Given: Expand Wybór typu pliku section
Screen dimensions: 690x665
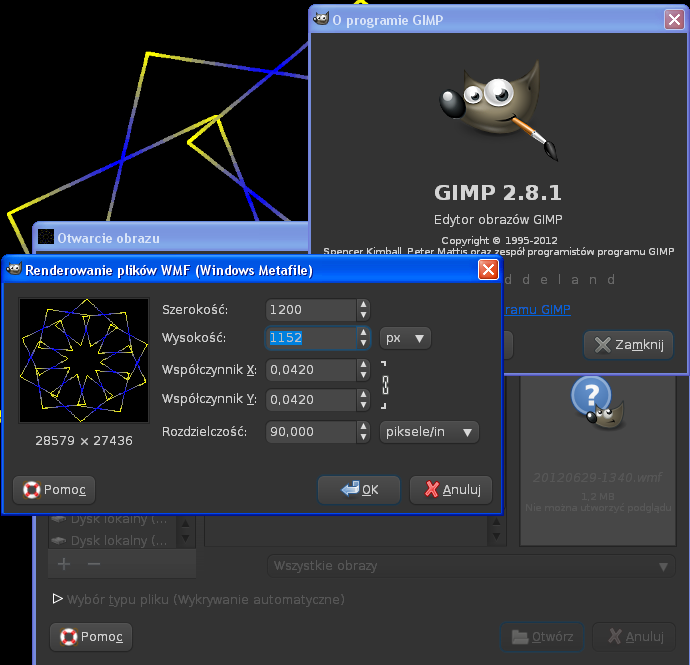Looking at the screenshot, I should coord(57,599).
